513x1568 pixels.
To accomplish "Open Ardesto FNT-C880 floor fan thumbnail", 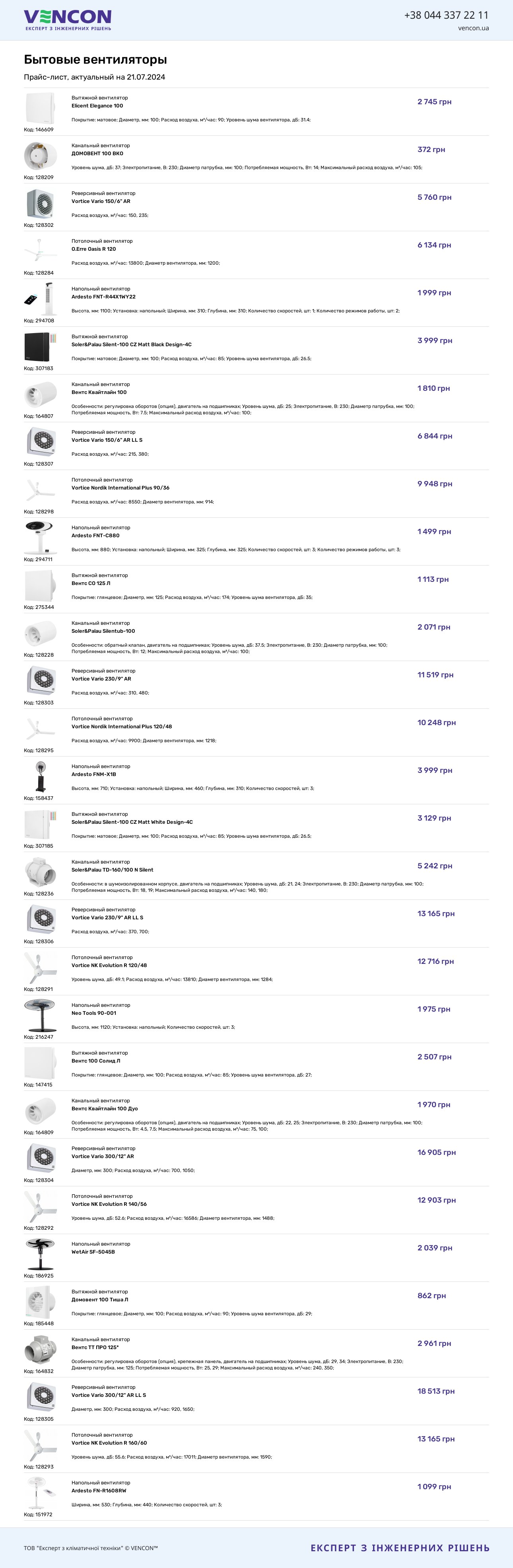I will tap(40, 538).
